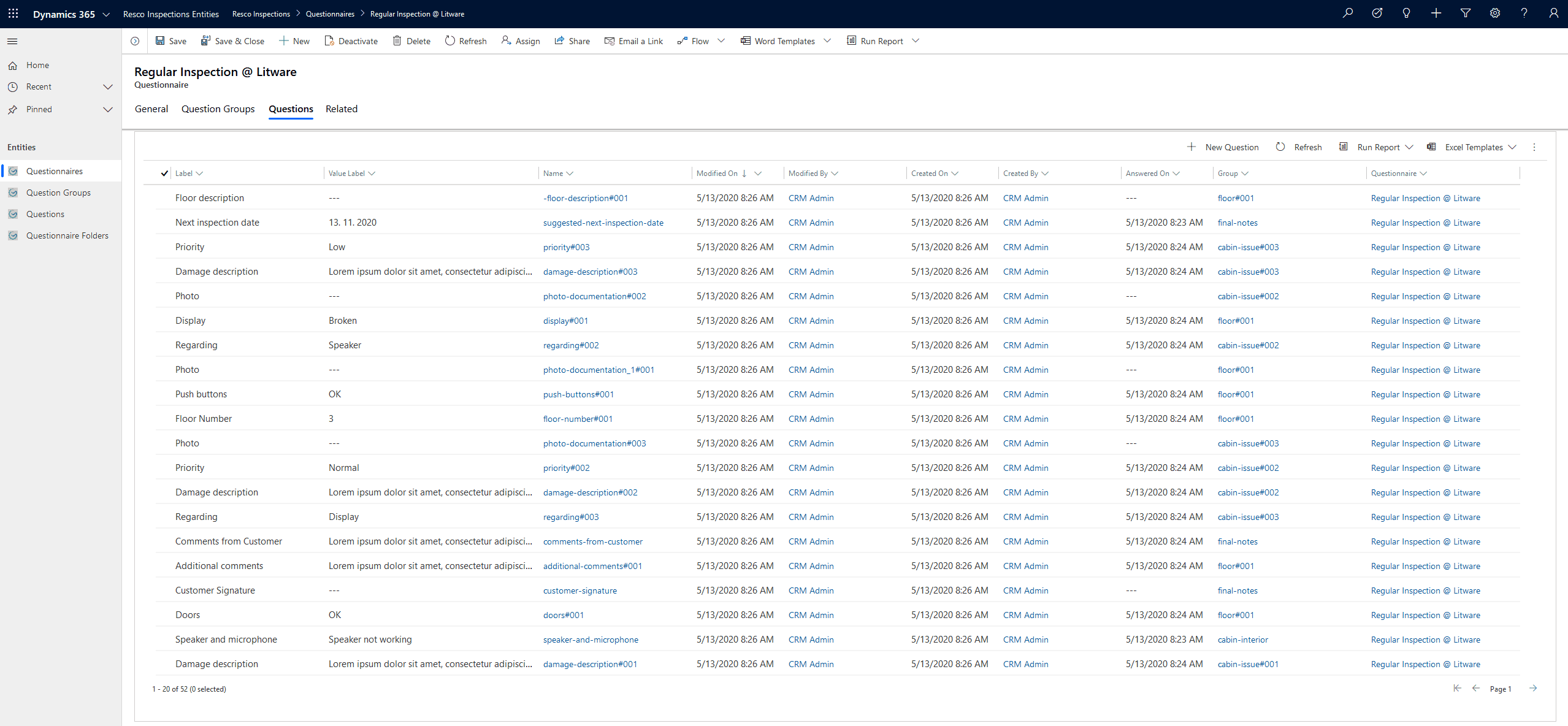Viewport: 1568px width, 726px height.
Task: Click the New Question button
Action: click(x=1223, y=147)
